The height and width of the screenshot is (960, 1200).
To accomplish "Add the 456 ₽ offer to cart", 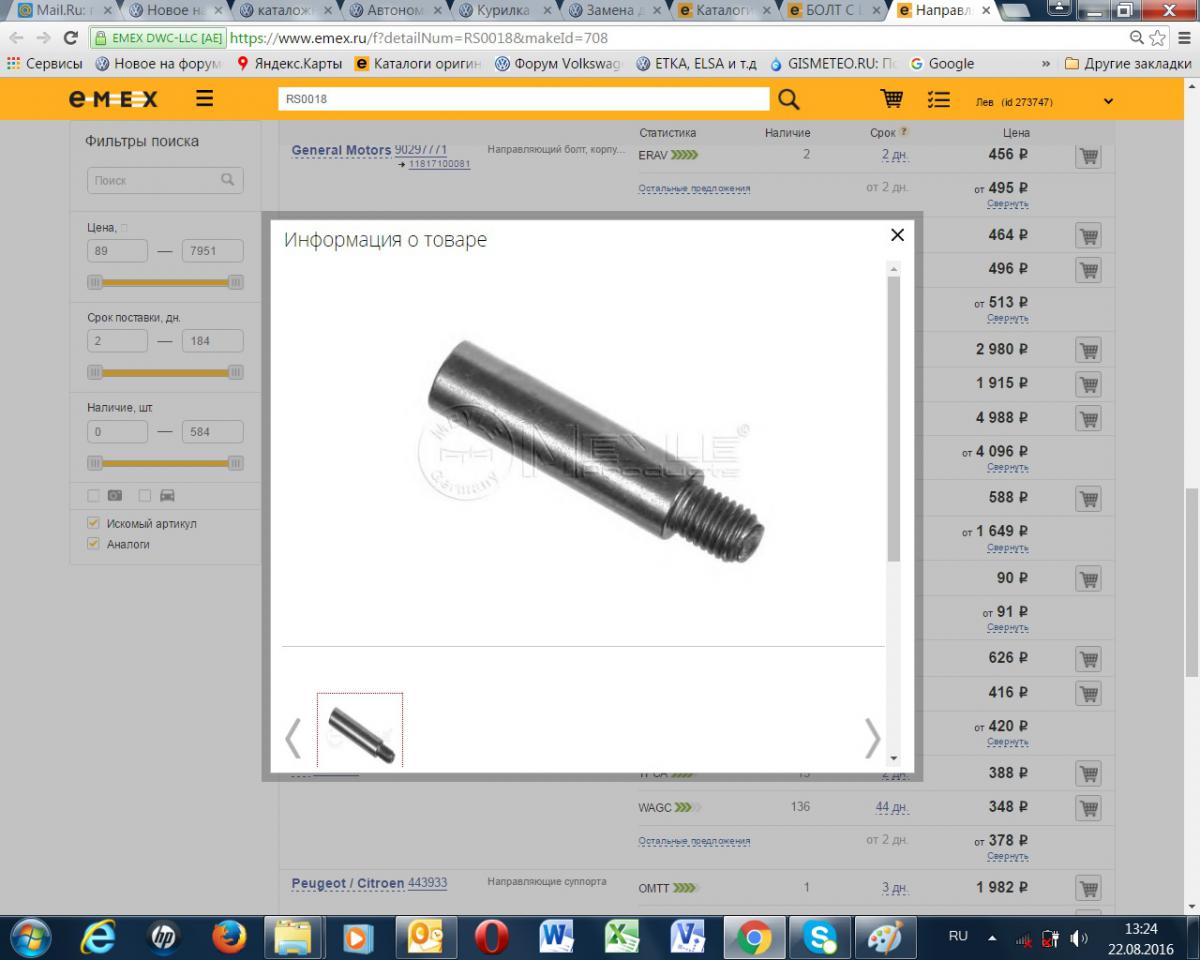I will (x=1088, y=156).
